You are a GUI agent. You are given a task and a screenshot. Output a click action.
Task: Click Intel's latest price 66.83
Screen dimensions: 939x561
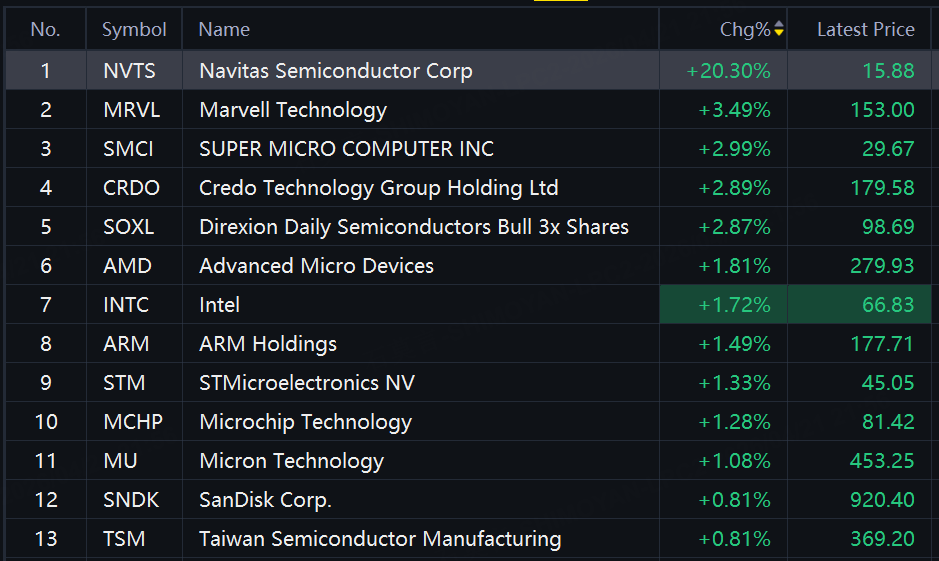pyautogui.click(x=888, y=305)
